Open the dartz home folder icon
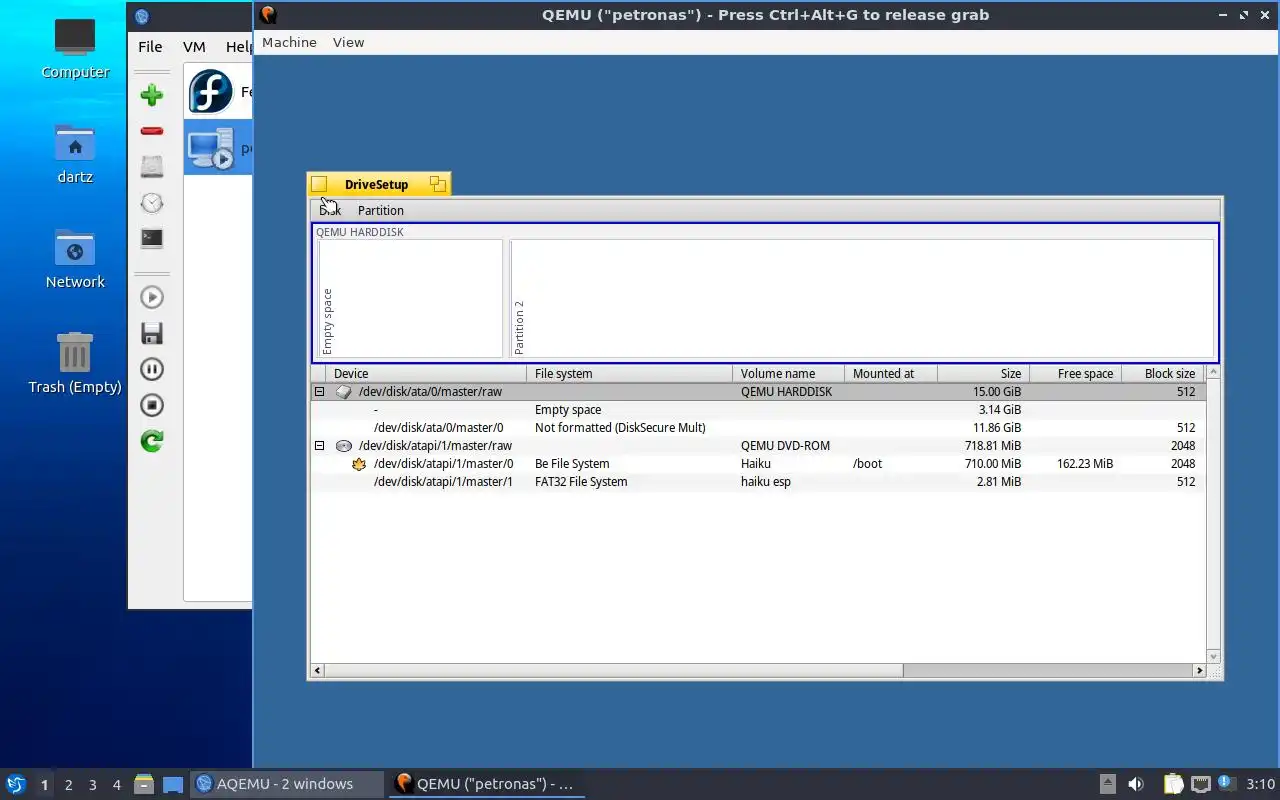The image size is (1280, 800). (x=75, y=143)
